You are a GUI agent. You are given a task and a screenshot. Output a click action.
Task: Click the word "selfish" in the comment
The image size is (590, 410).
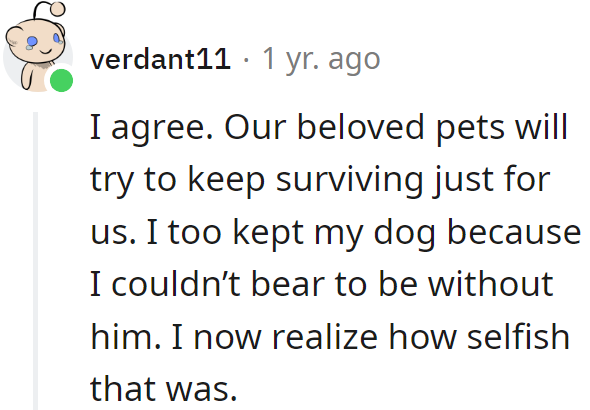[518, 336]
